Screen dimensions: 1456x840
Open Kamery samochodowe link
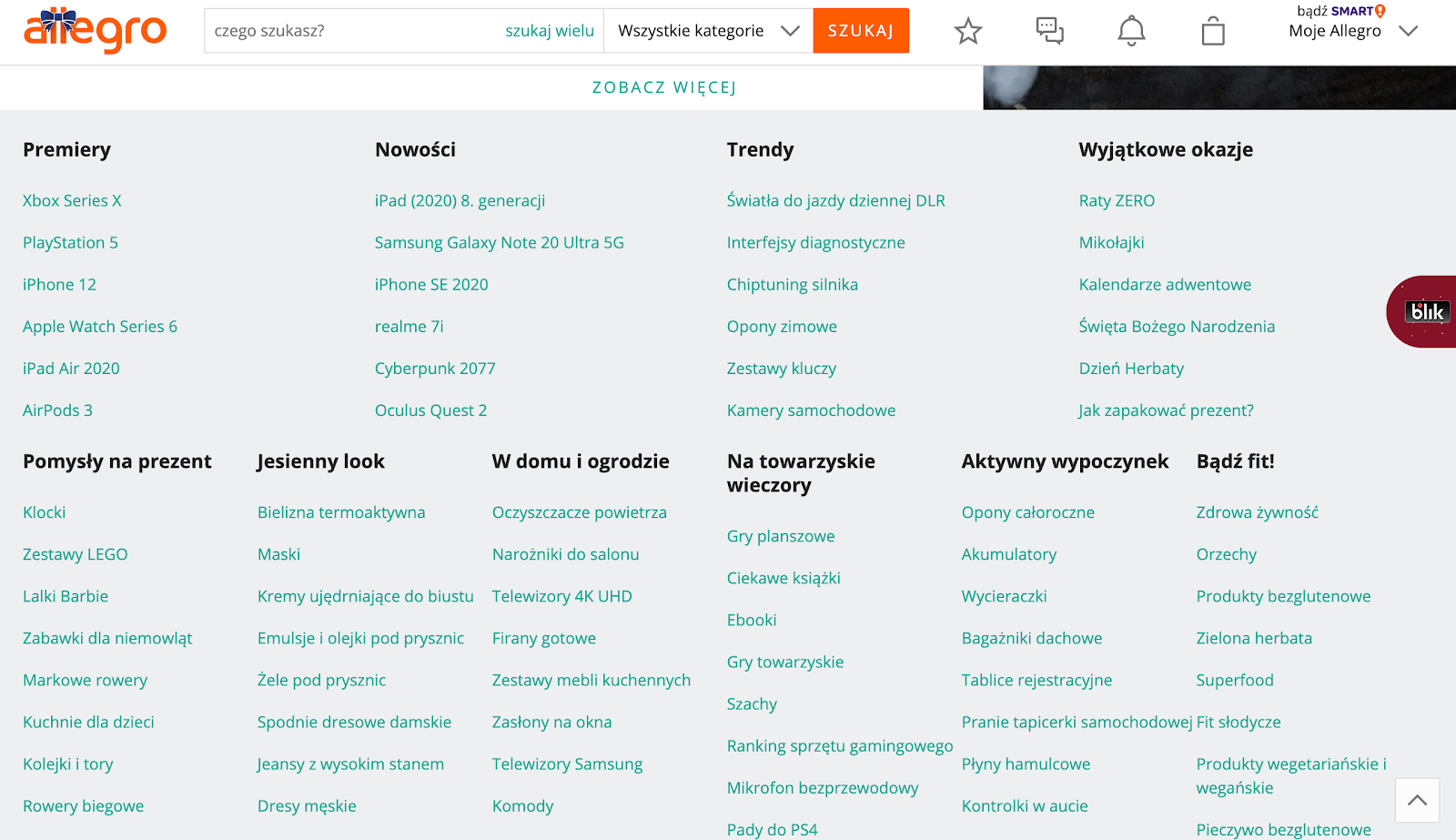[811, 410]
